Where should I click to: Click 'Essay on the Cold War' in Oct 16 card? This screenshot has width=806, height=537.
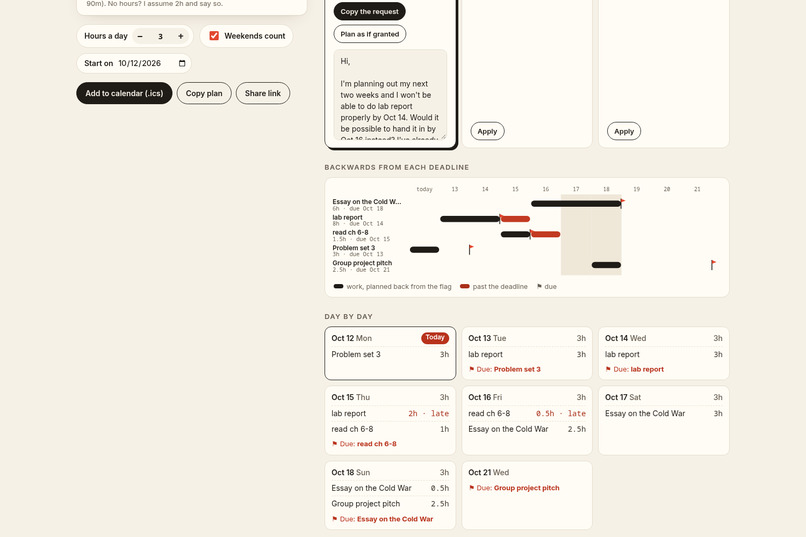[508, 429]
